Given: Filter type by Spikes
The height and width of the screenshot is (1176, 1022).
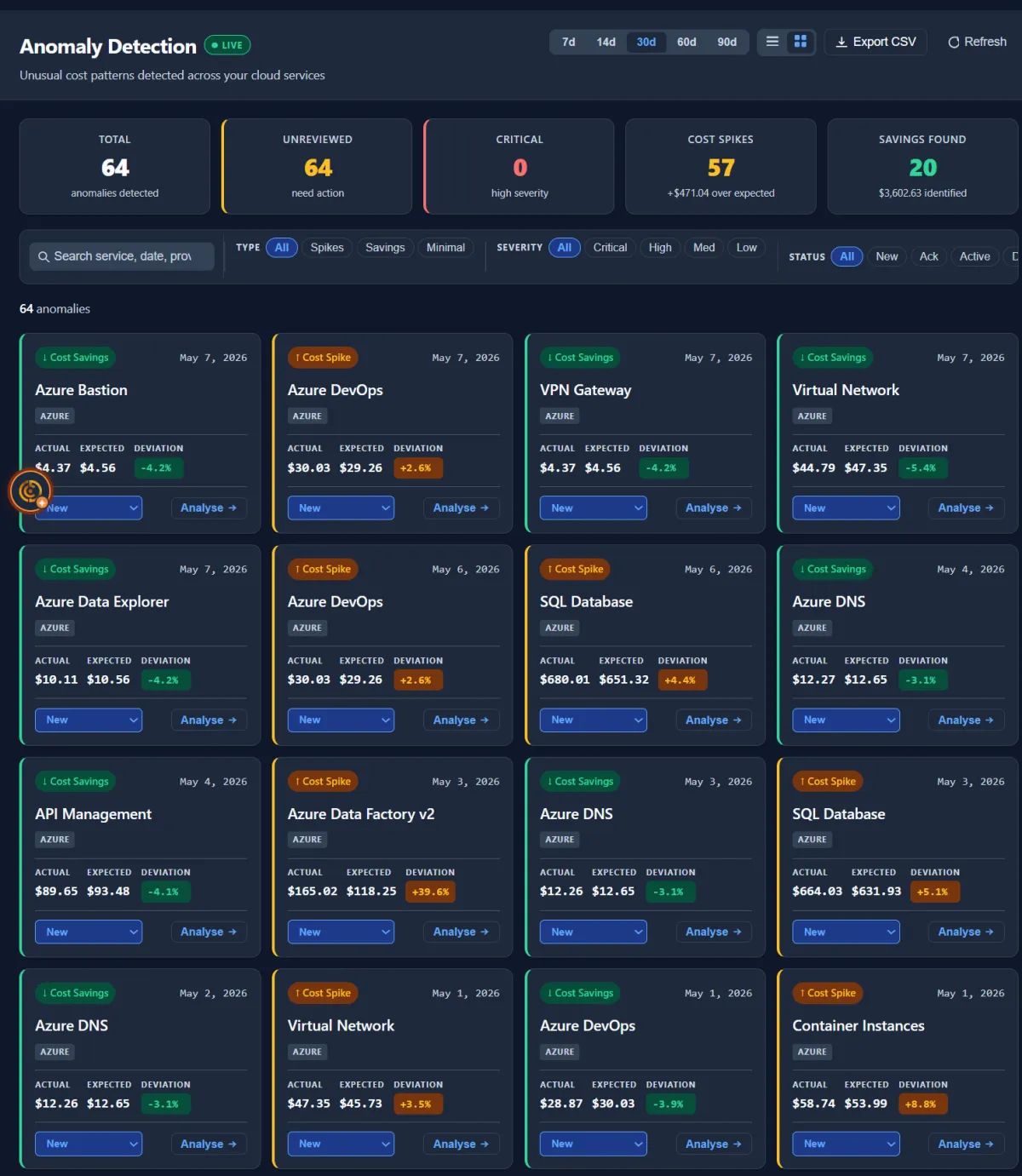Looking at the screenshot, I should click(x=327, y=248).
